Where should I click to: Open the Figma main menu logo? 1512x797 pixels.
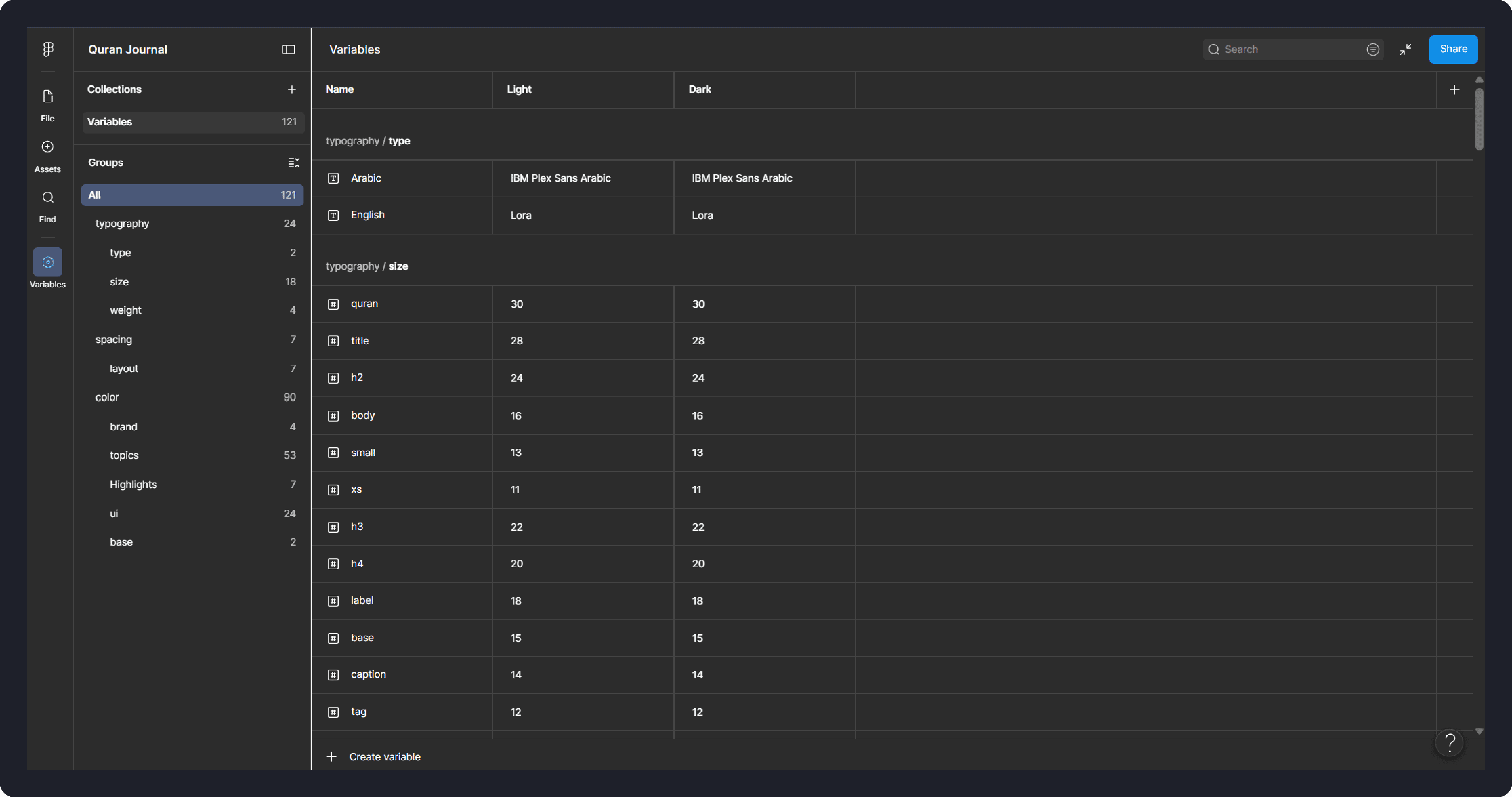[48, 49]
